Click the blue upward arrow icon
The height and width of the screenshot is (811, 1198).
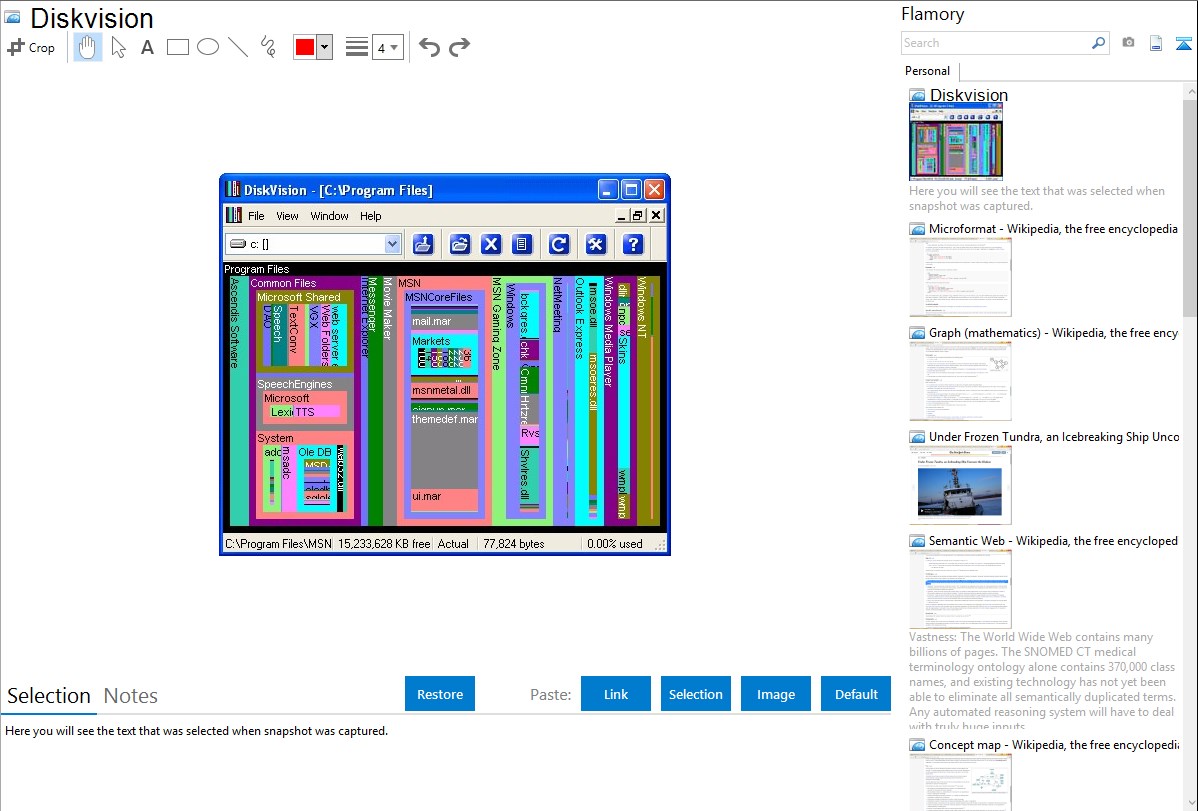click(1183, 43)
